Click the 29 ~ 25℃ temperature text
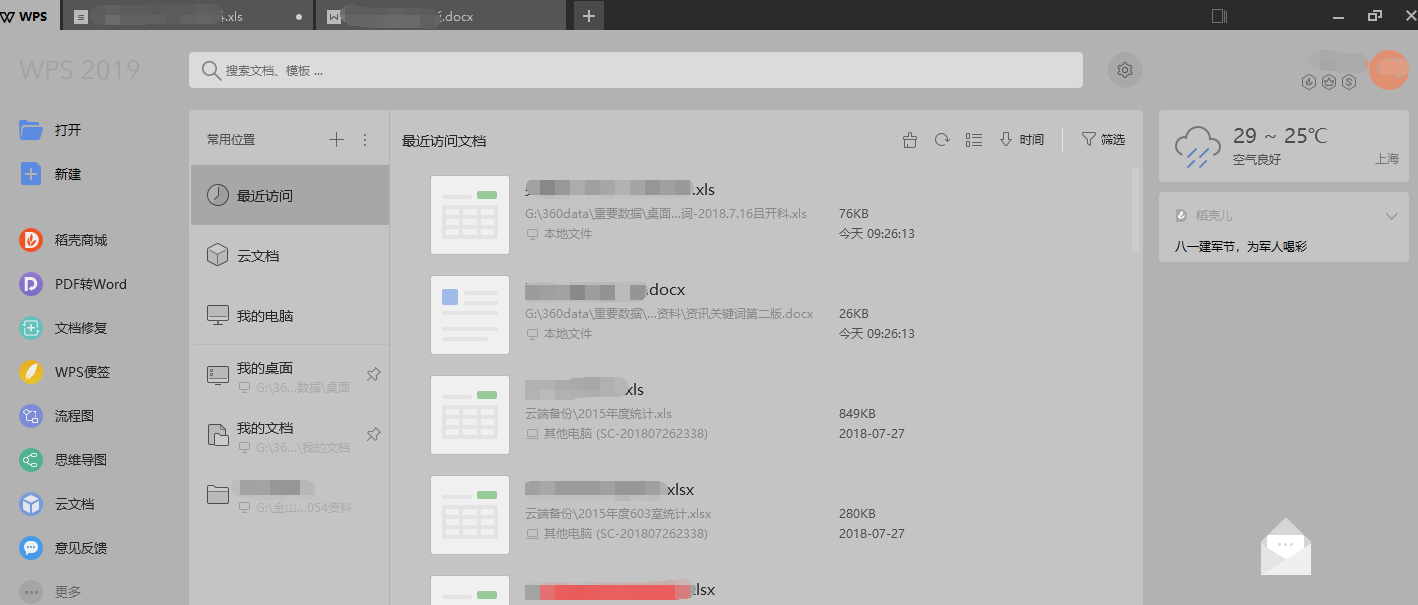The width and height of the screenshot is (1418, 605). coord(1280,136)
